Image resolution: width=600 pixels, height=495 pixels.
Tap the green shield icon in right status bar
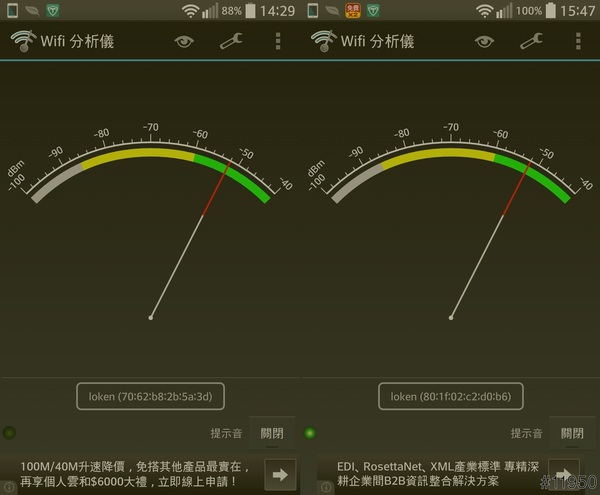point(373,10)
